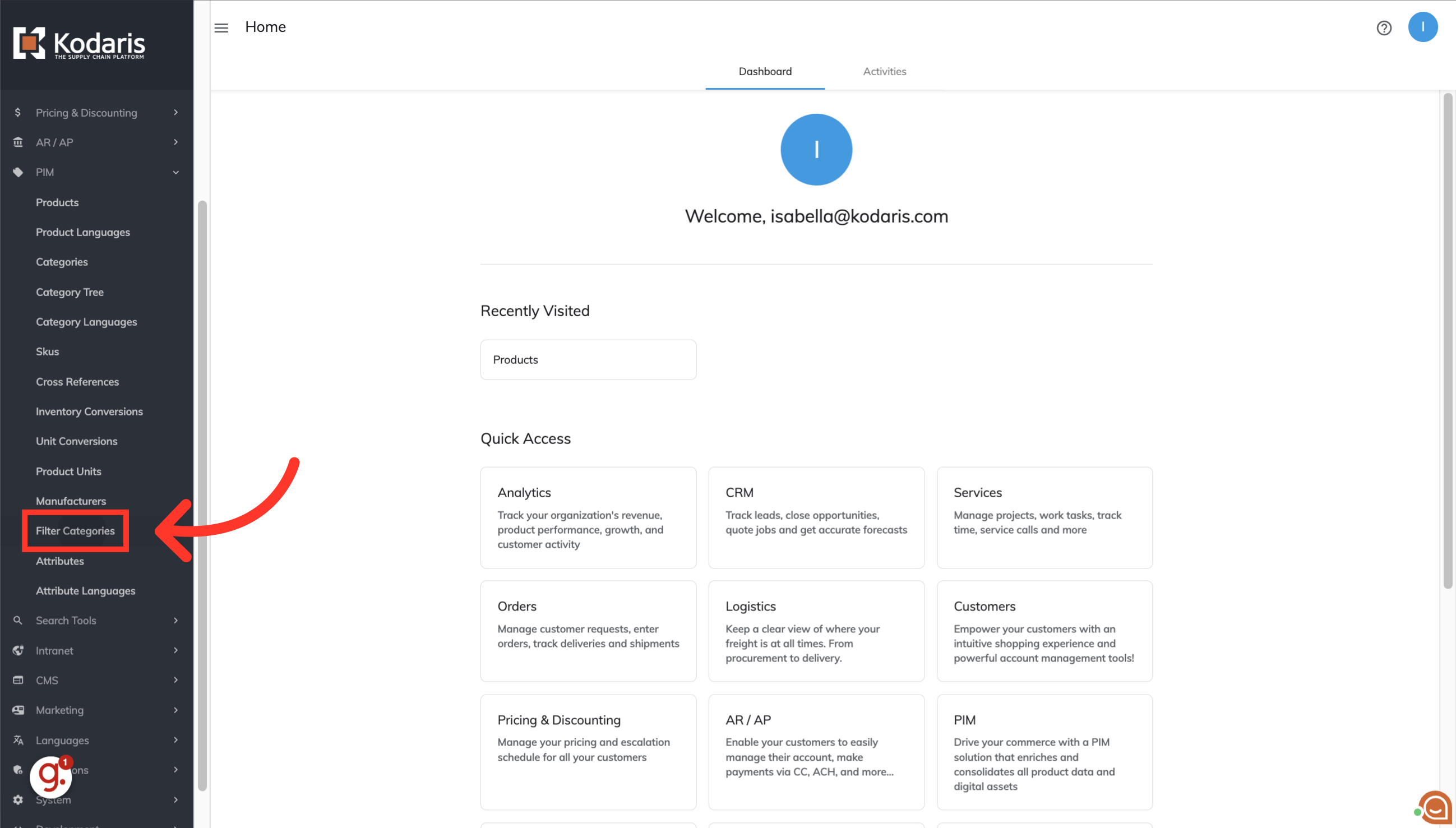
Task: Open the Analytics quick access card
Action: click(x=588, y=517)
